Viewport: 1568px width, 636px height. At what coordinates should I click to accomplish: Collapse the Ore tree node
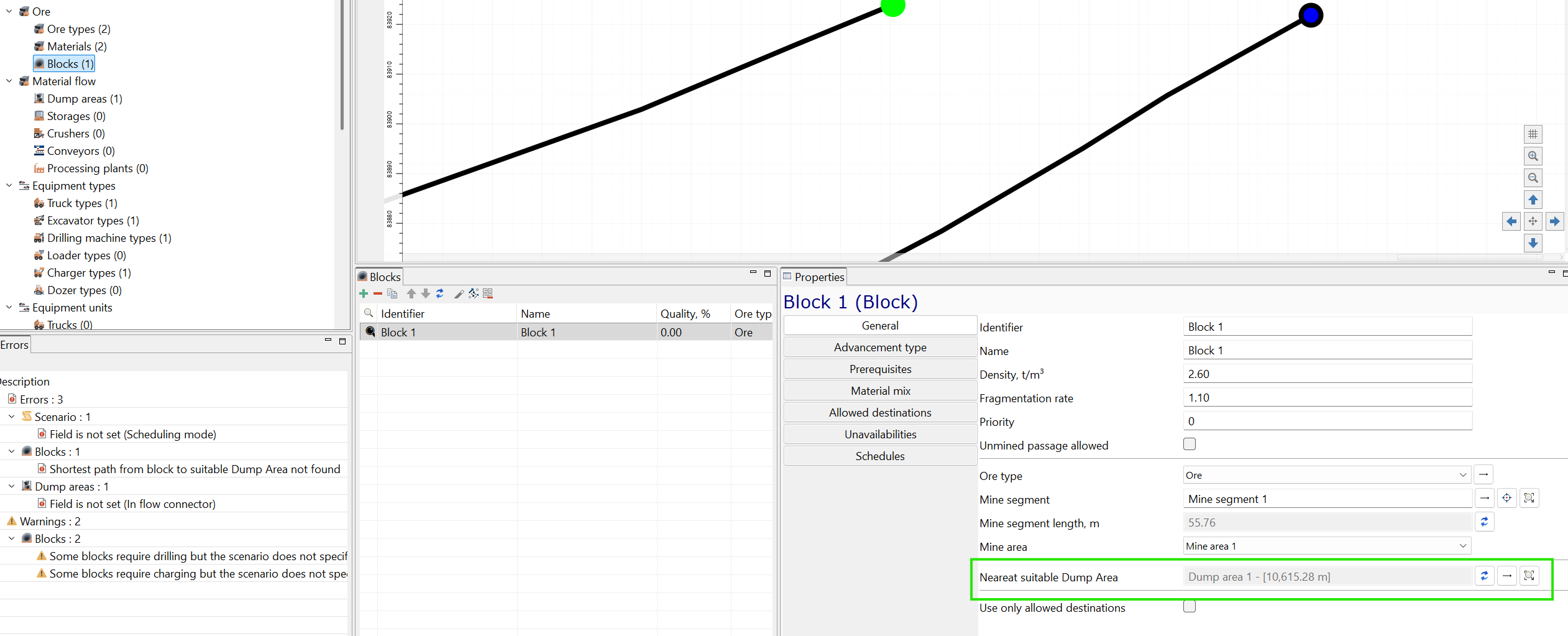(x=9, y=11)
